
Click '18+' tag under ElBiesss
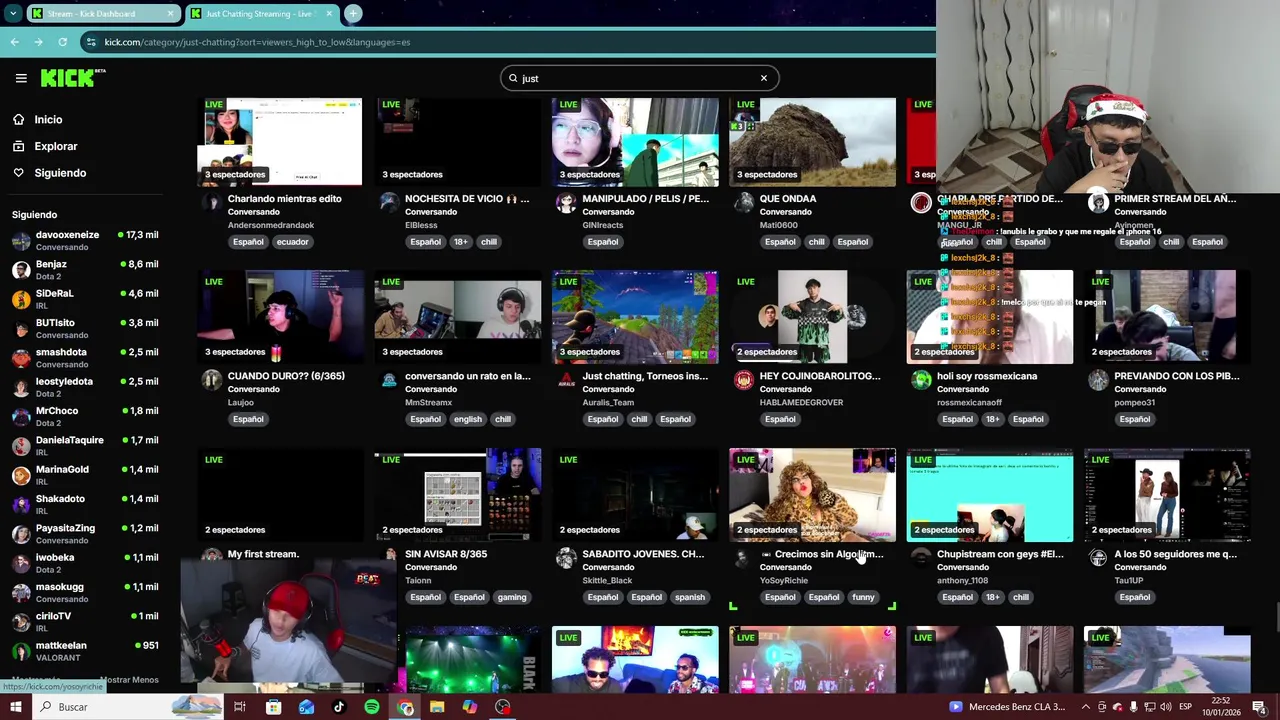pyautogui.click(x=460, y=242)
